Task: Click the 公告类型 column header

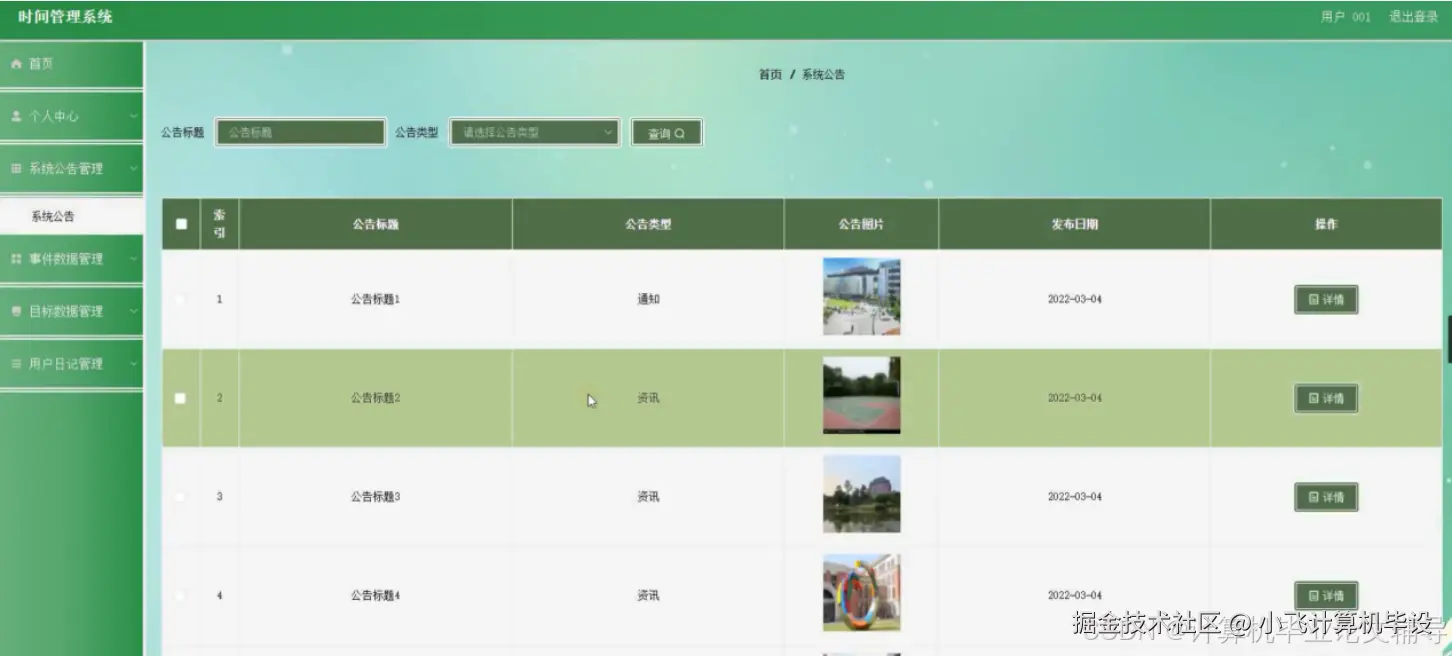Action: click(x=648, y=224)
